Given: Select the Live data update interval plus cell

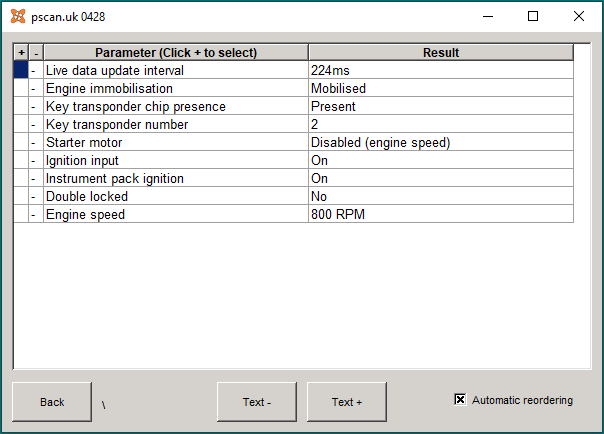Looking at the screenshot, I should click(21, 70).
